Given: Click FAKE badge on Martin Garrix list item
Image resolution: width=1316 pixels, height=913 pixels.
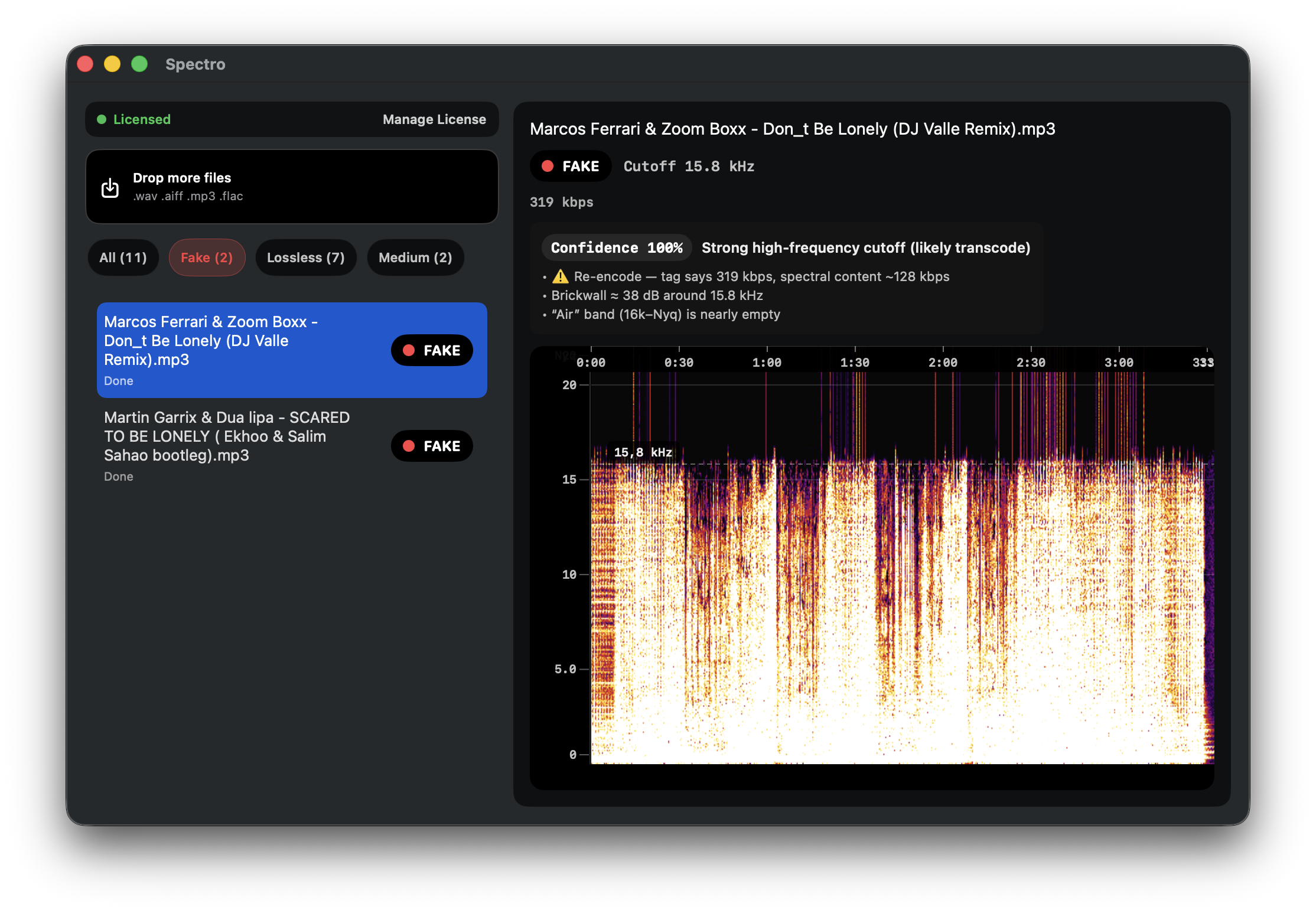Looking at the screenshot, I should pos(432,446).
